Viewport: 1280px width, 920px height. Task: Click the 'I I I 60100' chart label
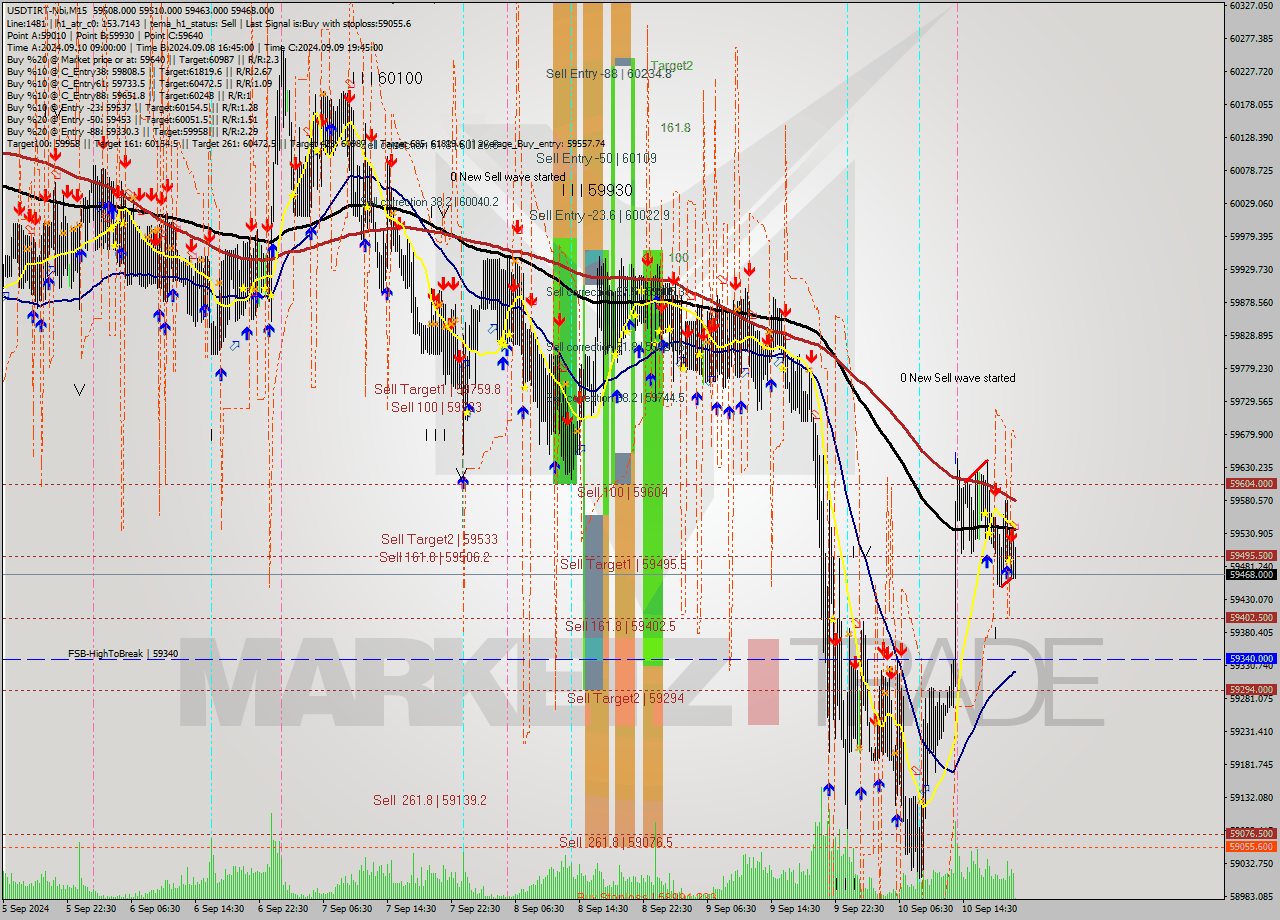click(x=385, y=78)
